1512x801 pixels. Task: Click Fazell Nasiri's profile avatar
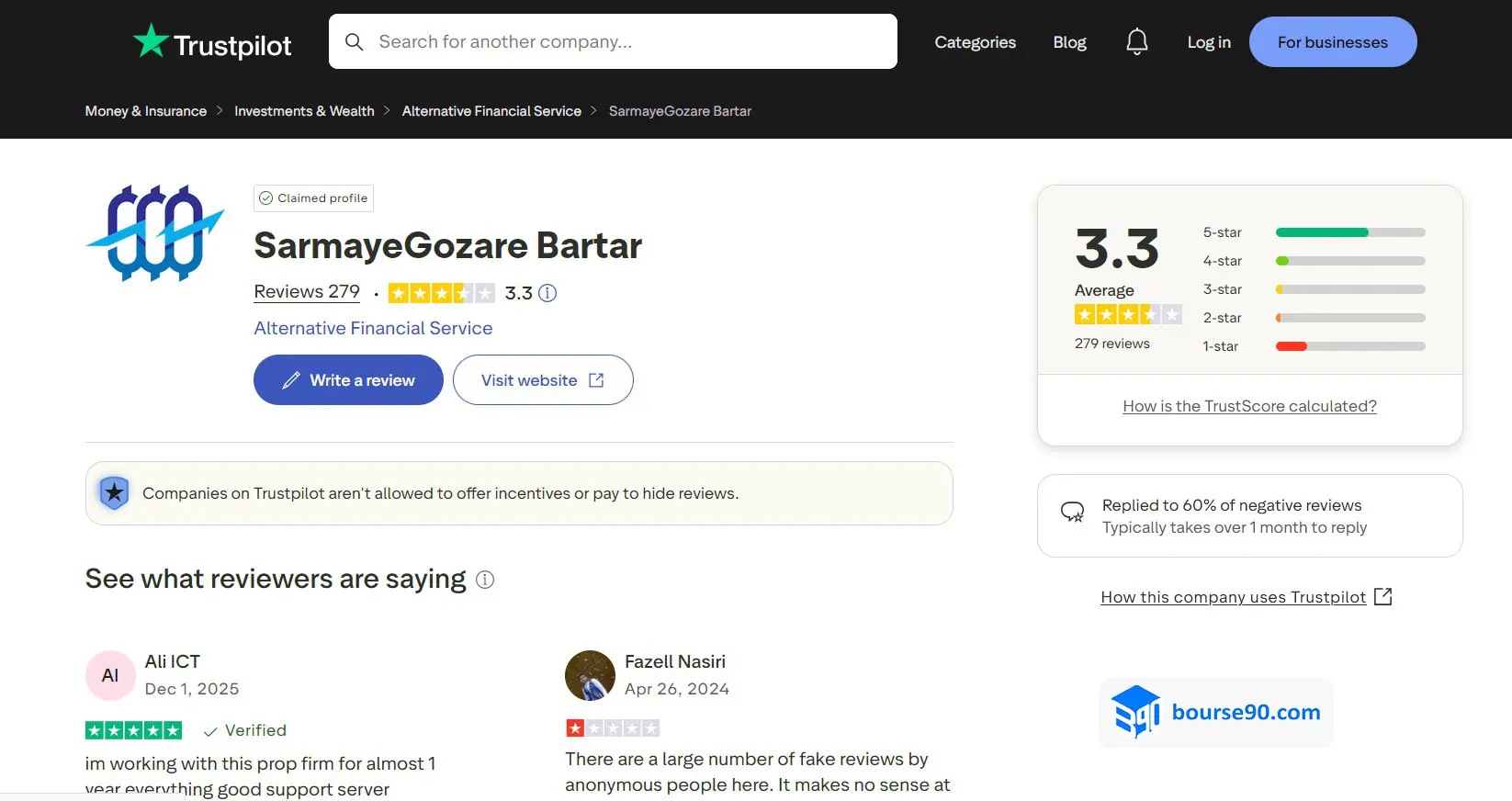click(x=590, y=675)
